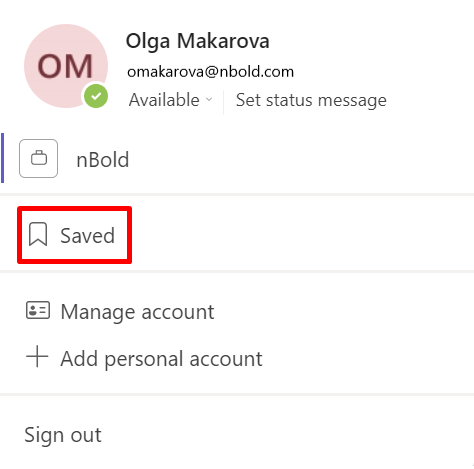The width and height of the screenshot is (474, 469).
Task: Click the separator line above Sign out
Action: point(237,395)
